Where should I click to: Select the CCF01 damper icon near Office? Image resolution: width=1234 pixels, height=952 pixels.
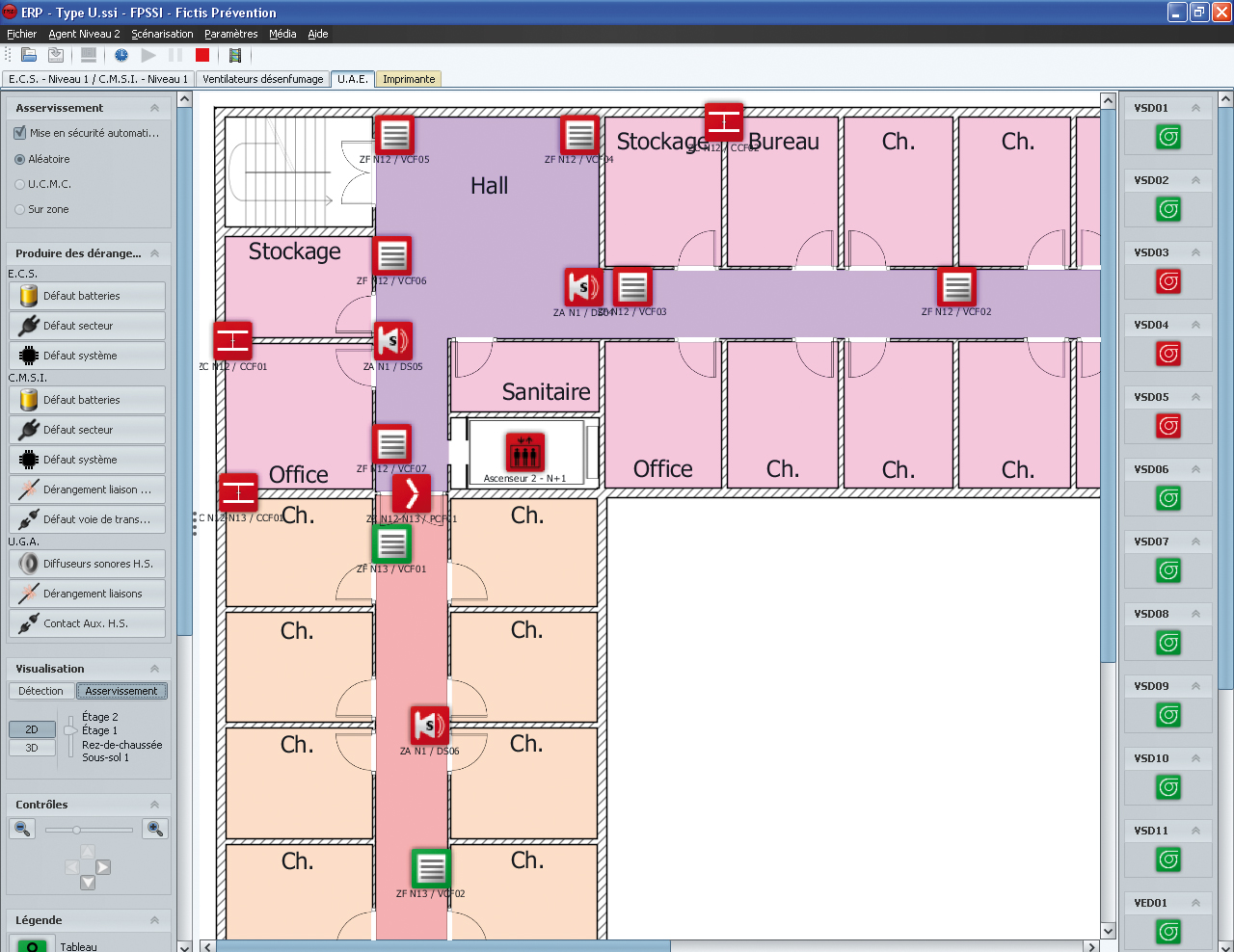232,341
